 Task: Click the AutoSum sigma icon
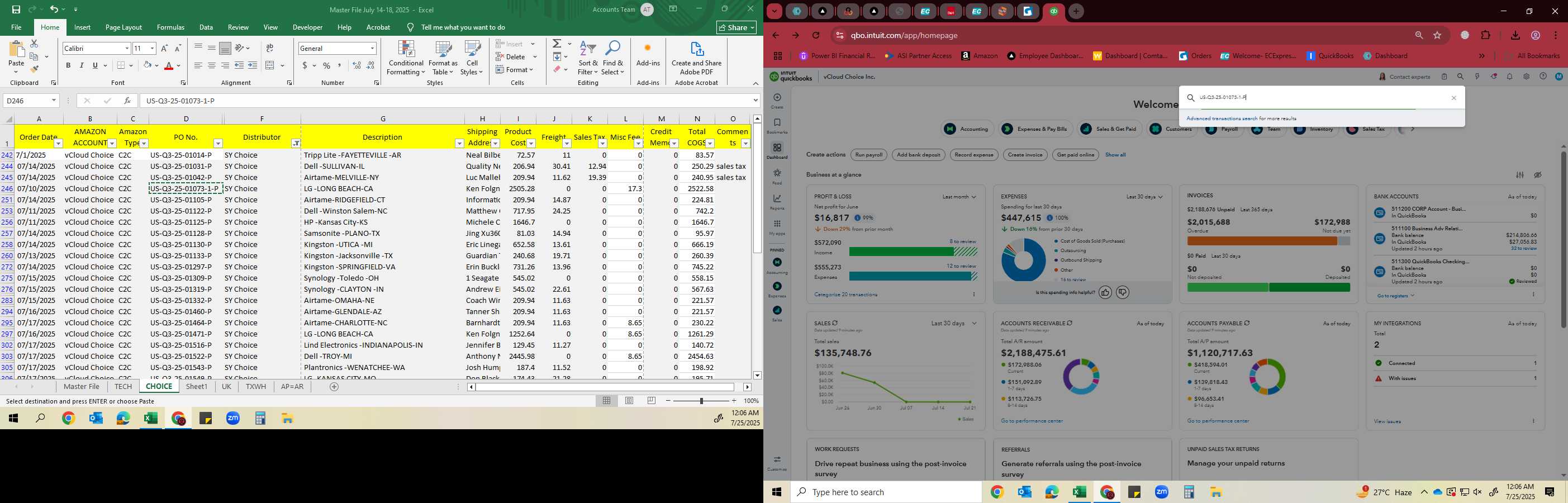(x=557, y=44)
